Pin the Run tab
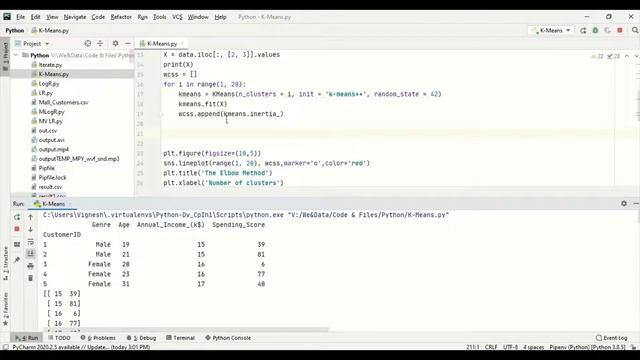This screenshot has height=360, width=640. point(17,260)
